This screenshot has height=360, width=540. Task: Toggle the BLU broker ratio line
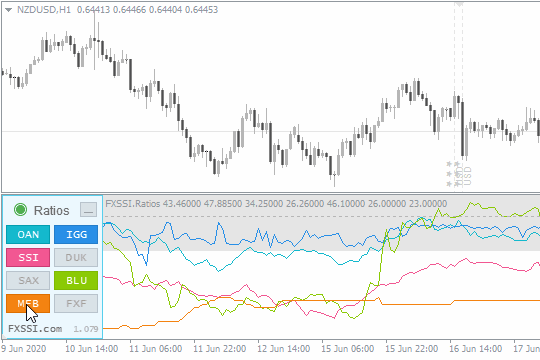point(76,280)
